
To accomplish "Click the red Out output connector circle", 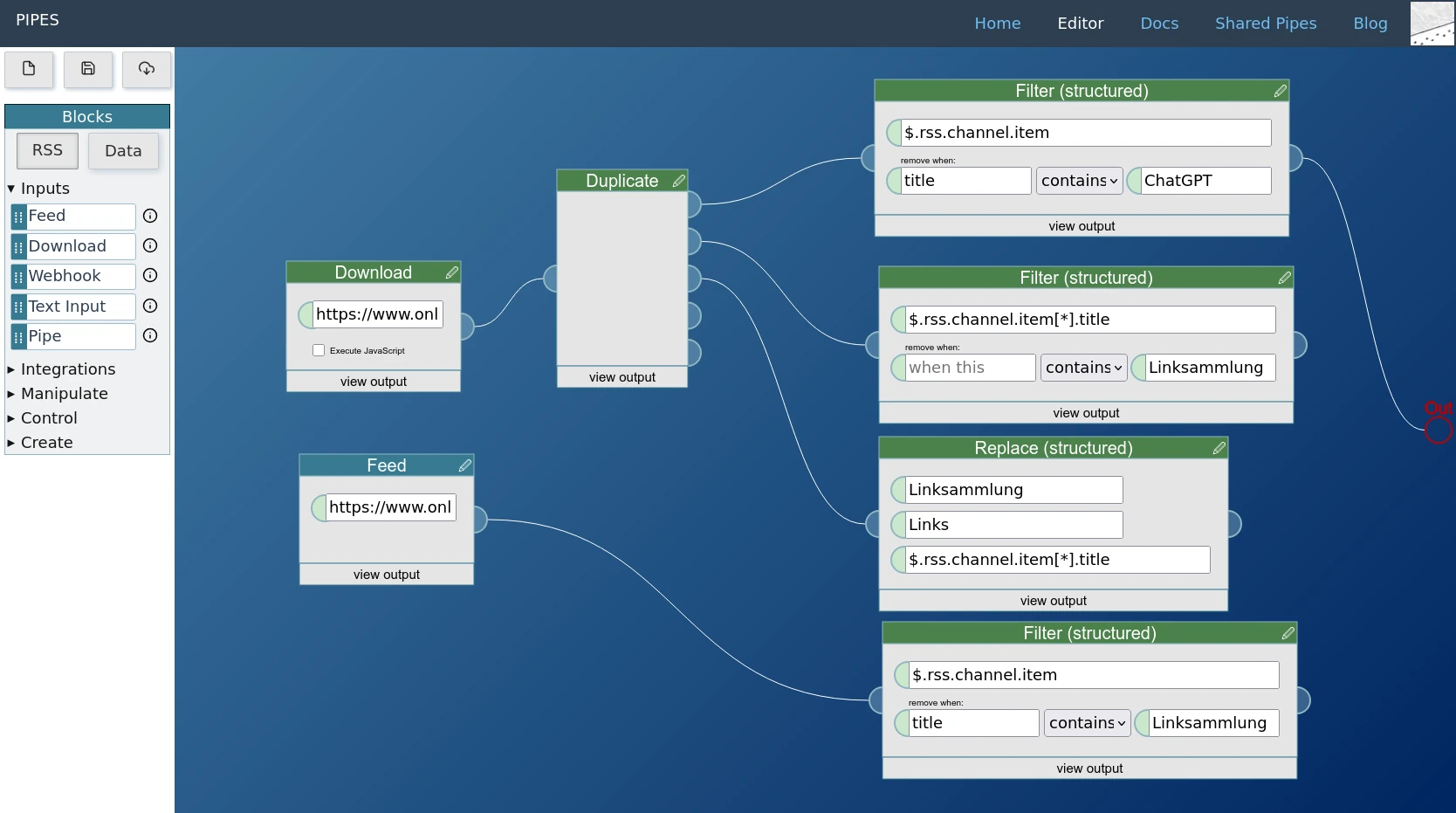I will click(1438, 430).
